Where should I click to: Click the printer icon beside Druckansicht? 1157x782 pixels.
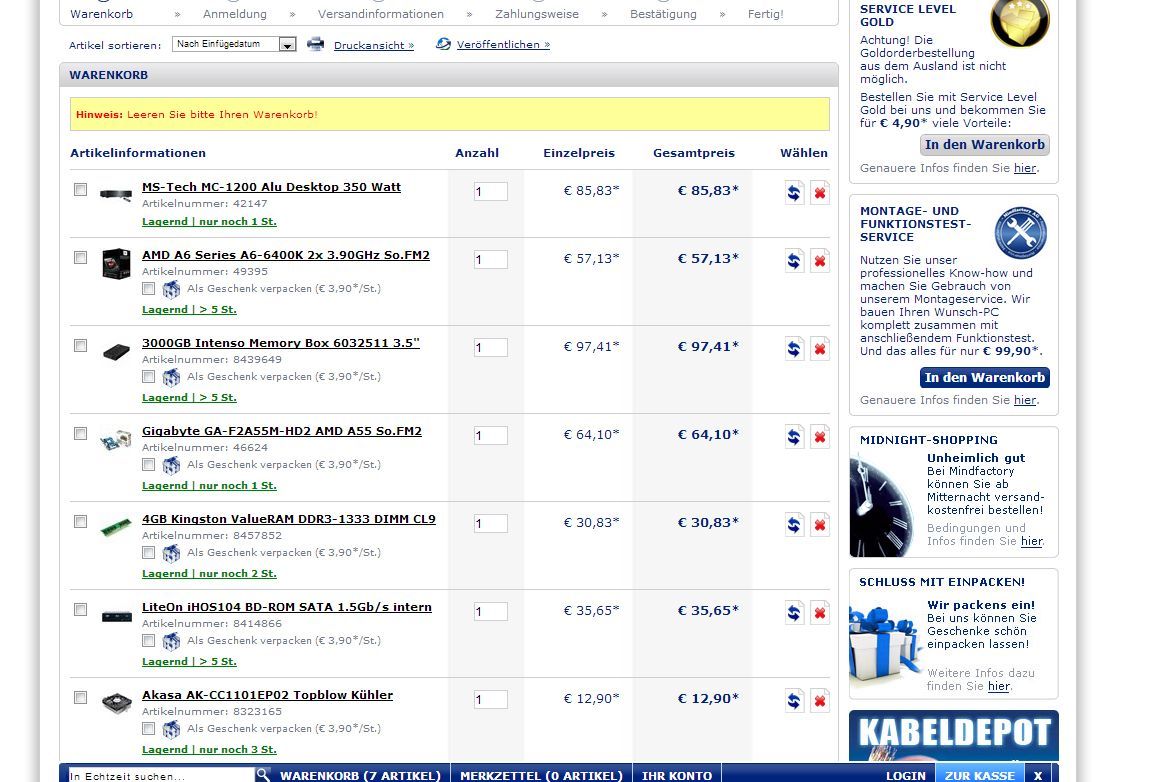click(x=316, y=44)
